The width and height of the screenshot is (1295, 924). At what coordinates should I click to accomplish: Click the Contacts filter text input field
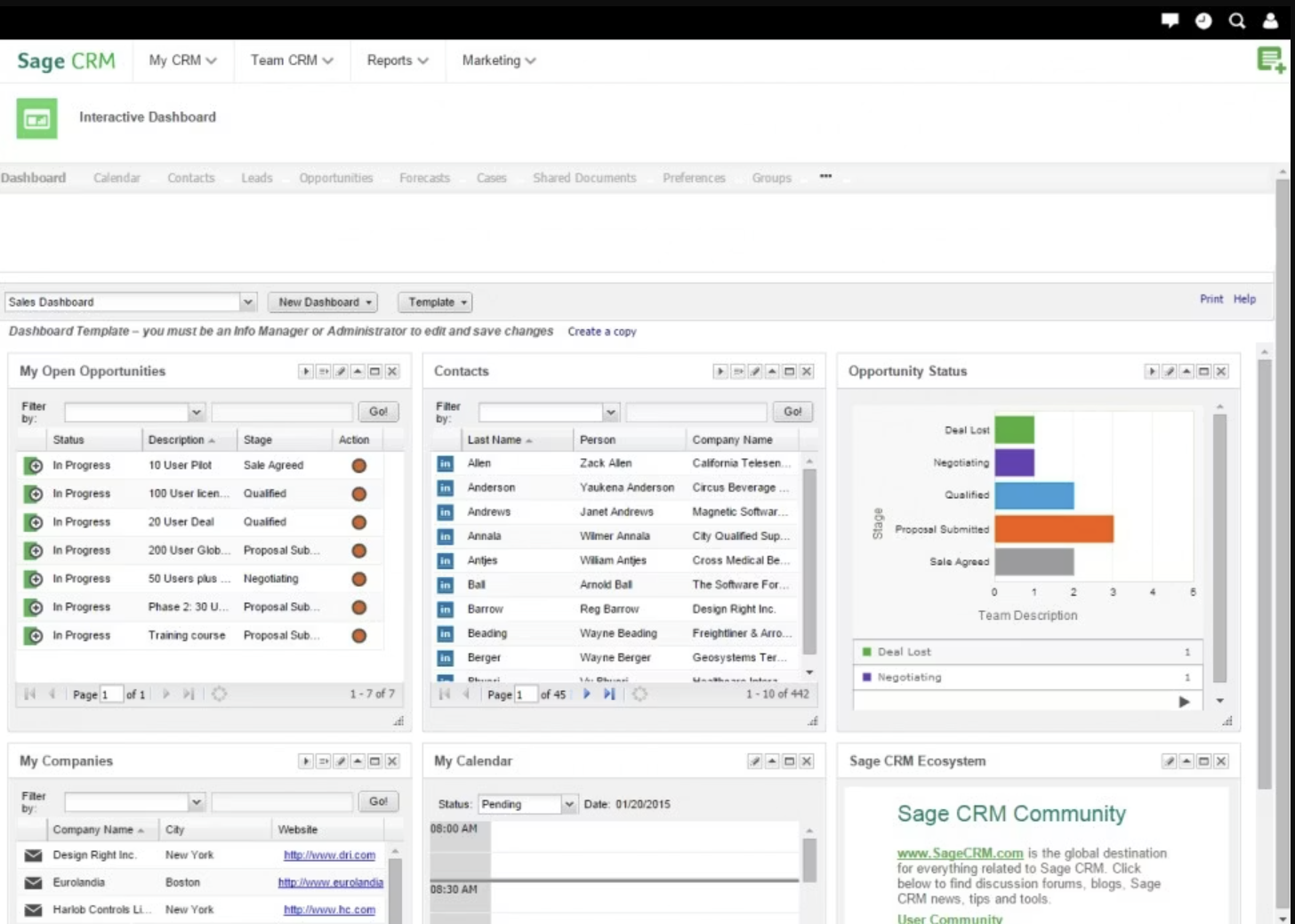696,413
